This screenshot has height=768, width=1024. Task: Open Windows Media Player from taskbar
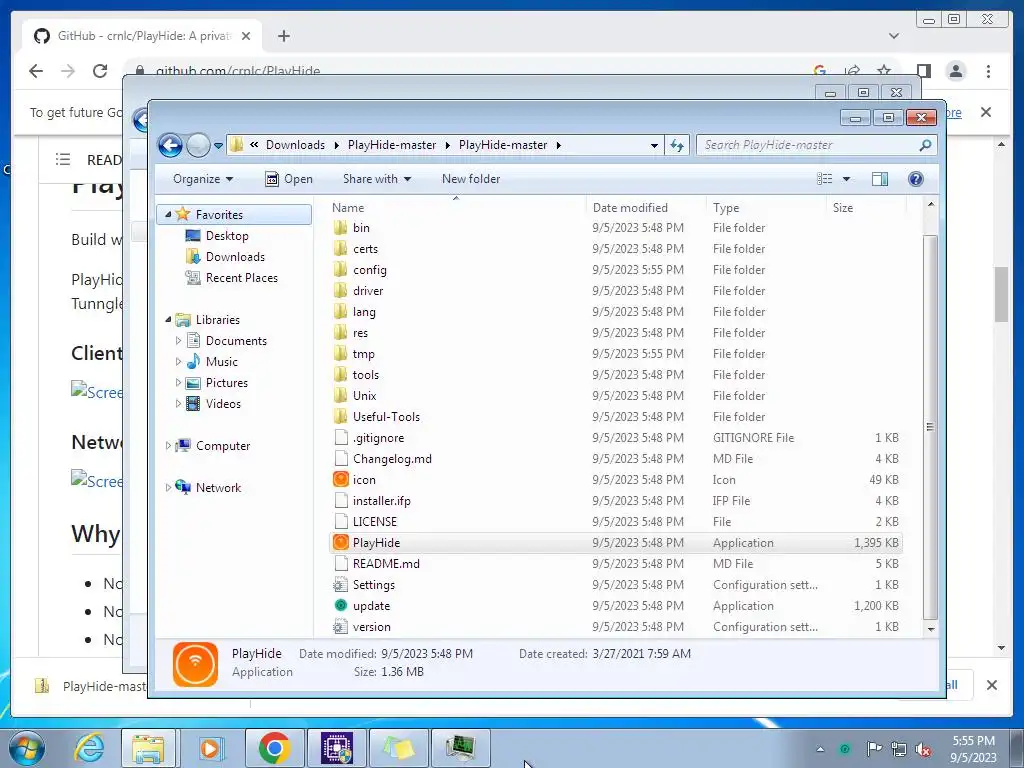tap(210, 748)
